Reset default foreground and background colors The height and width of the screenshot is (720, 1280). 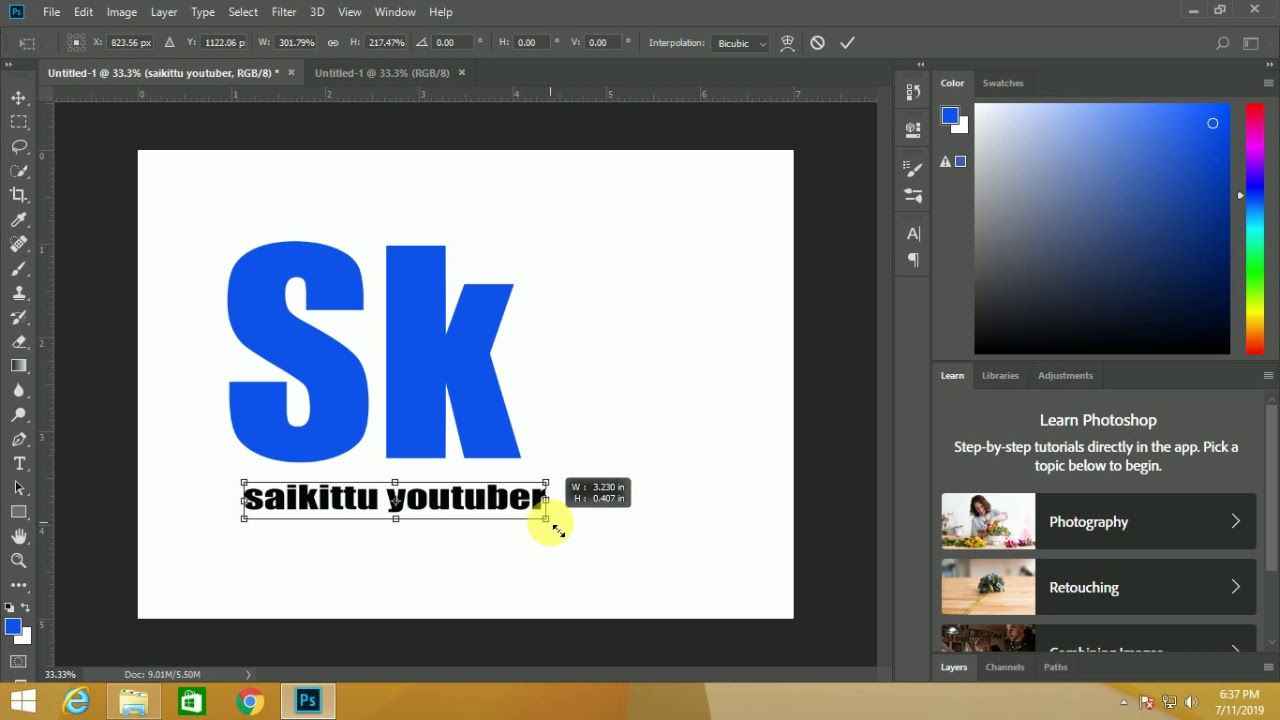(x=9, y=607)
